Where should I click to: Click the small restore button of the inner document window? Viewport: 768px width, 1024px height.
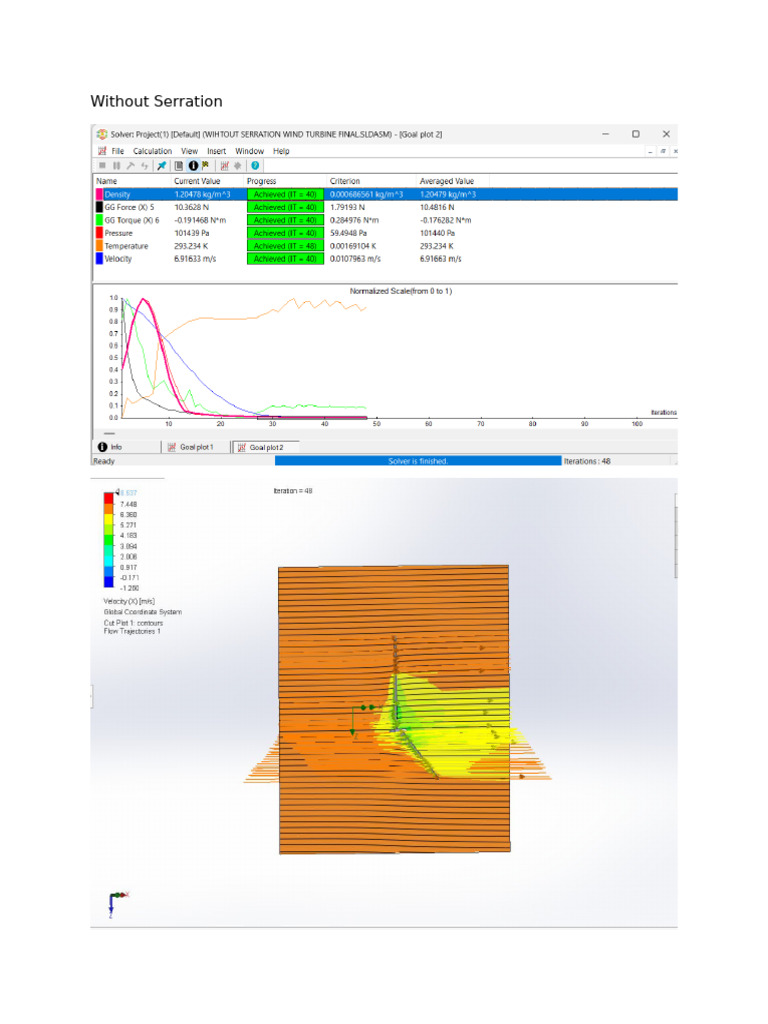click(663, 151)
